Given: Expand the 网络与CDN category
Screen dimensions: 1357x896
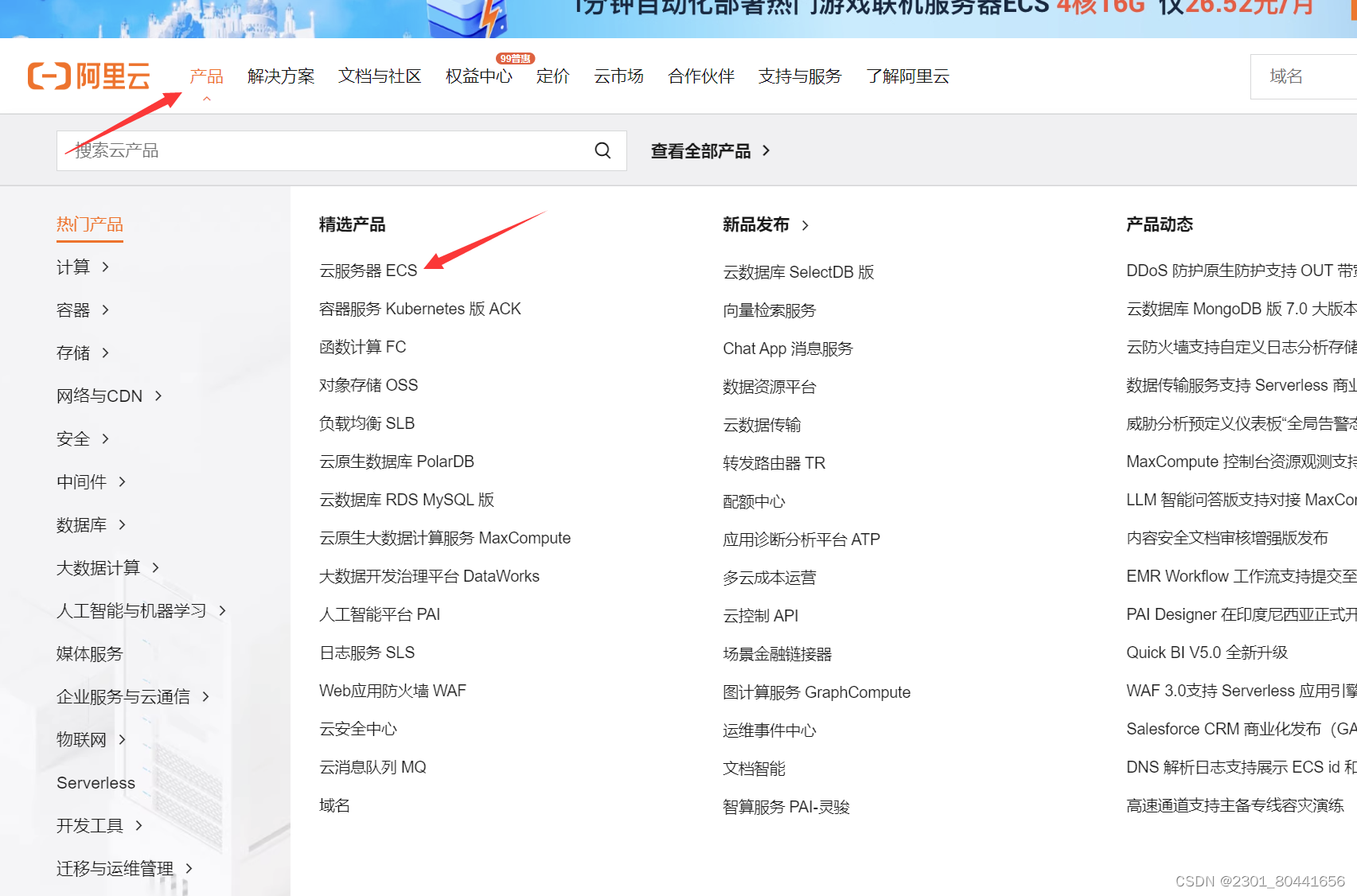Looking at the screenshot, I should tap(109, 396).
